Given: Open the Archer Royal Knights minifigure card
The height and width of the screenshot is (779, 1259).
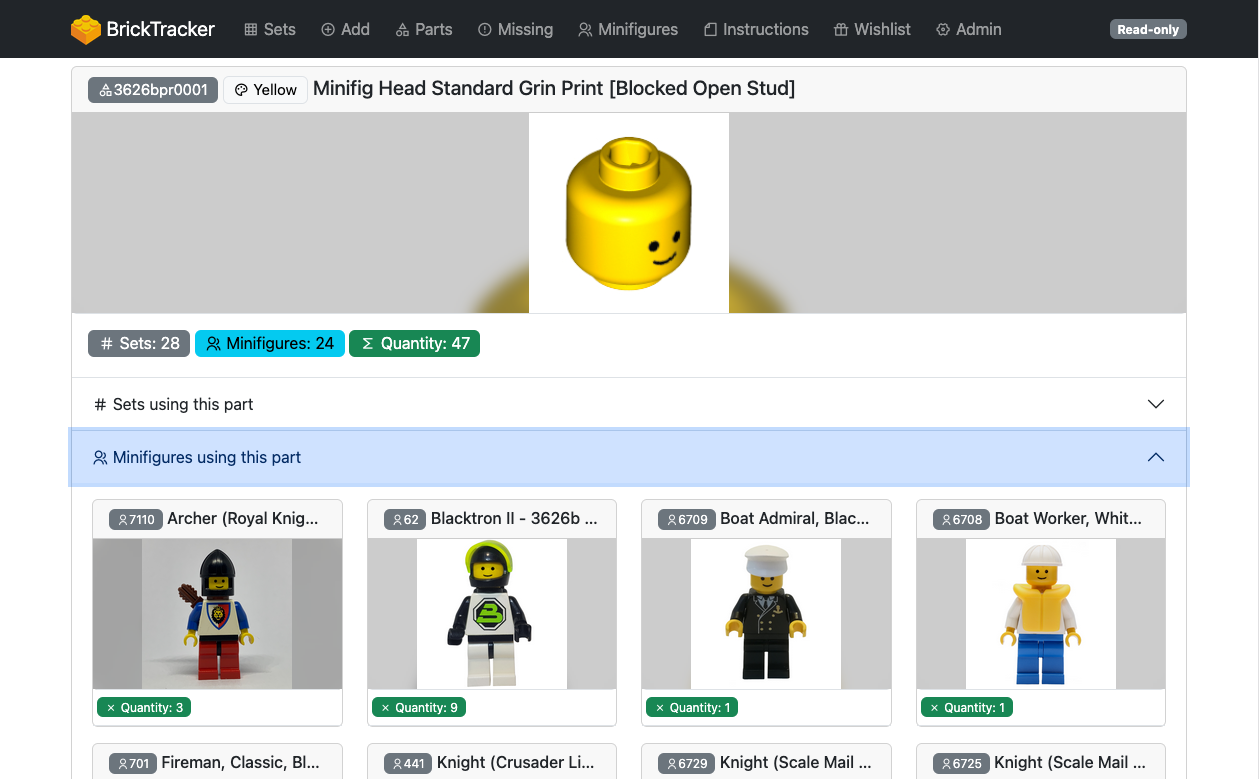Looking at the screenshot, I should pos(242,519).
